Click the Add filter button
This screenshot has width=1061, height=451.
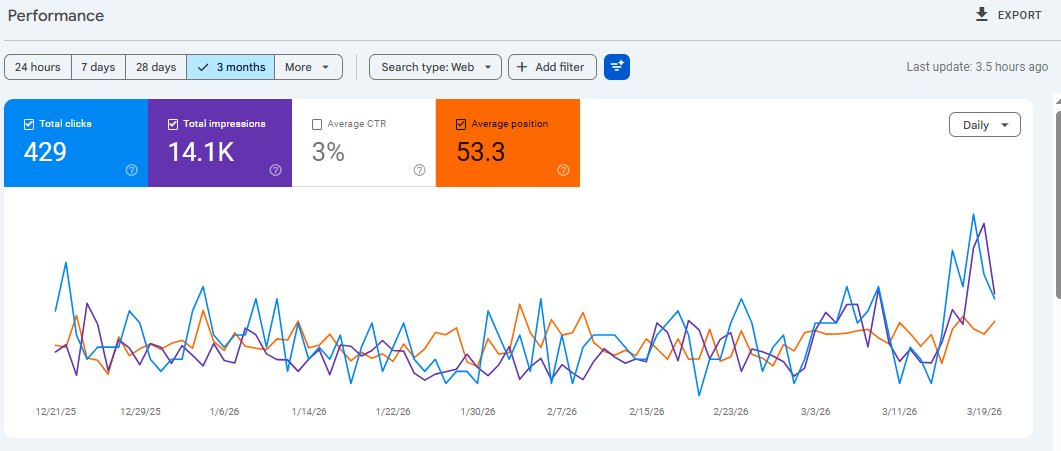tap(552, 67)
